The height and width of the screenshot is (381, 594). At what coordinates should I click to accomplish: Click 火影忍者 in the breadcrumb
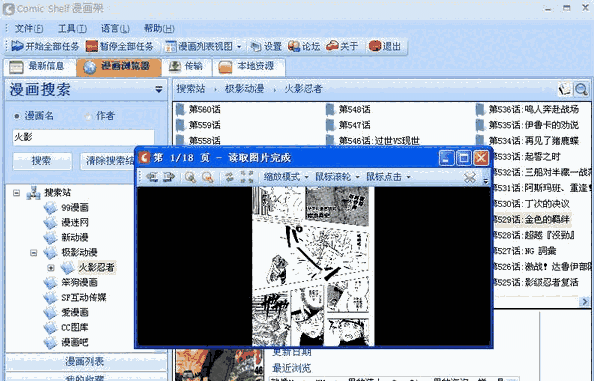coord(303,89)
